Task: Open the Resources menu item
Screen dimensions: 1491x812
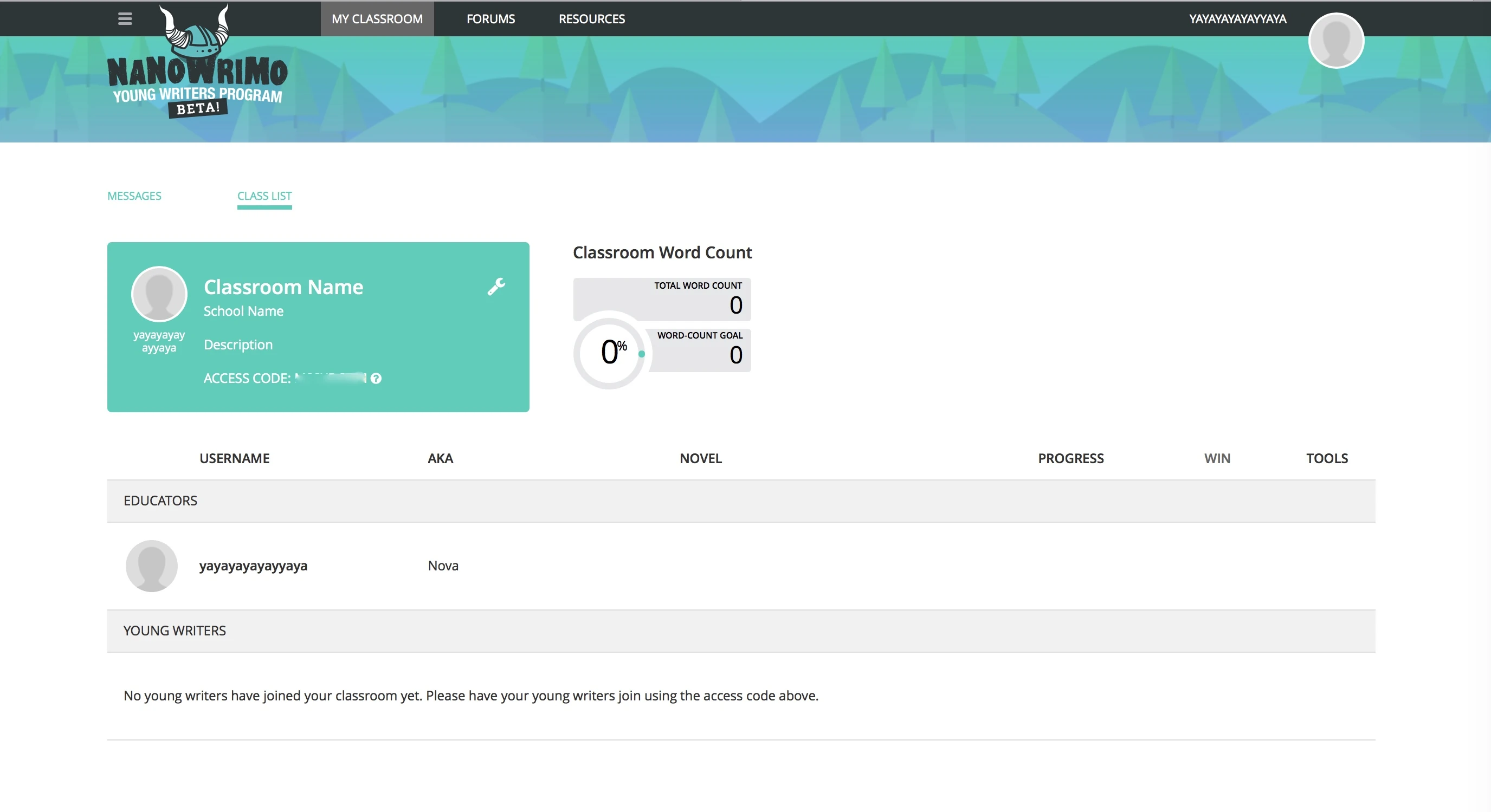Action: click(x=591, y=18)
